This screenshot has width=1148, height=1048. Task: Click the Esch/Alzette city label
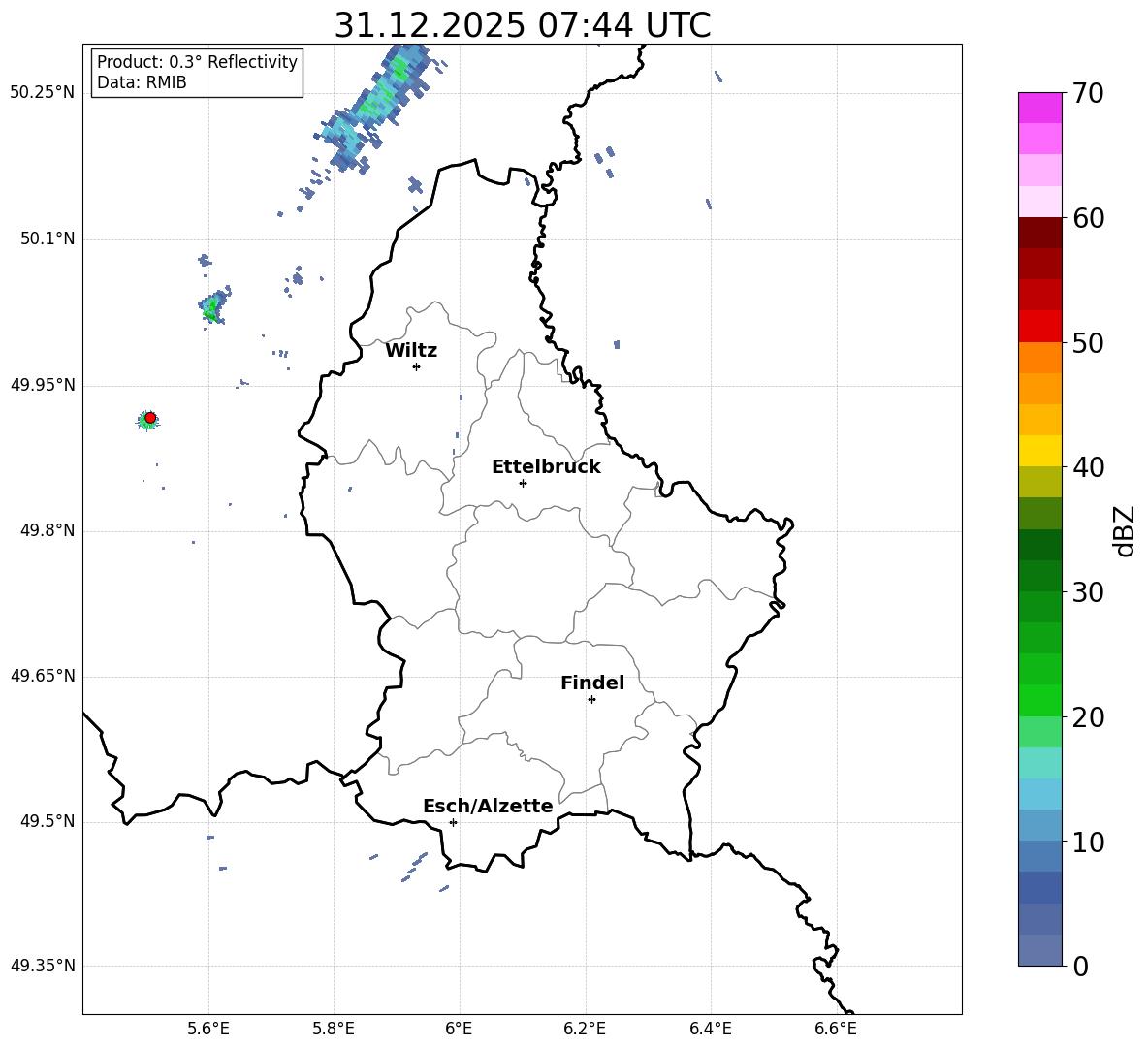click(488, 806)
